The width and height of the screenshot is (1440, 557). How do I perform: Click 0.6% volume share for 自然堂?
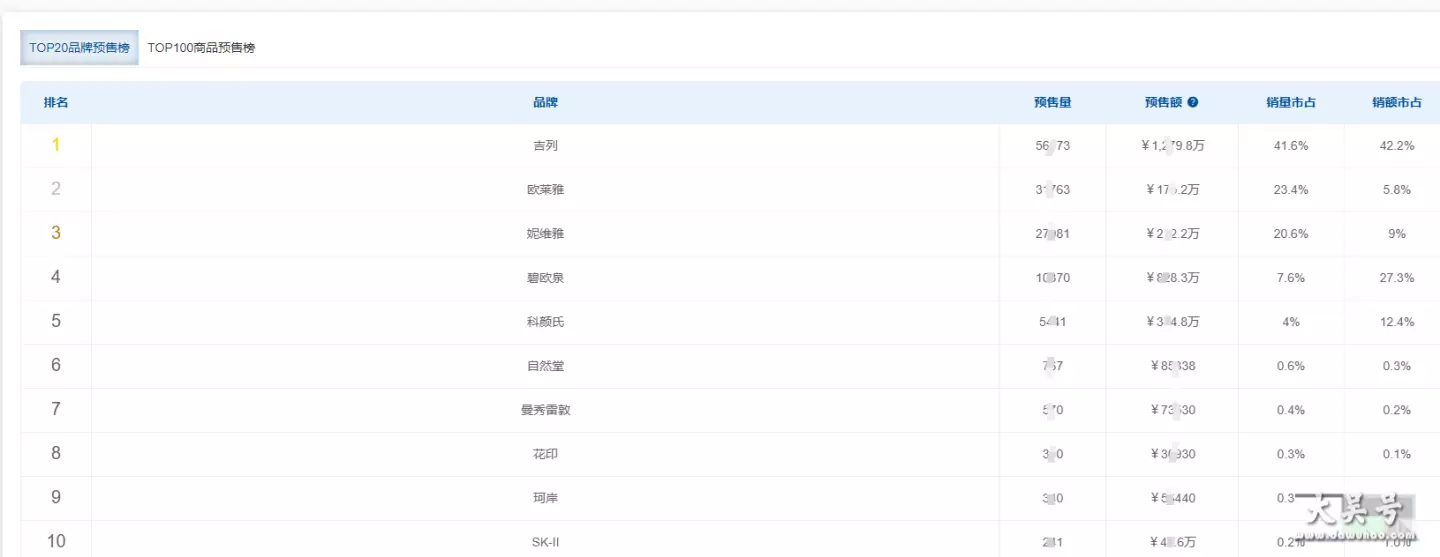[1291, 366]
